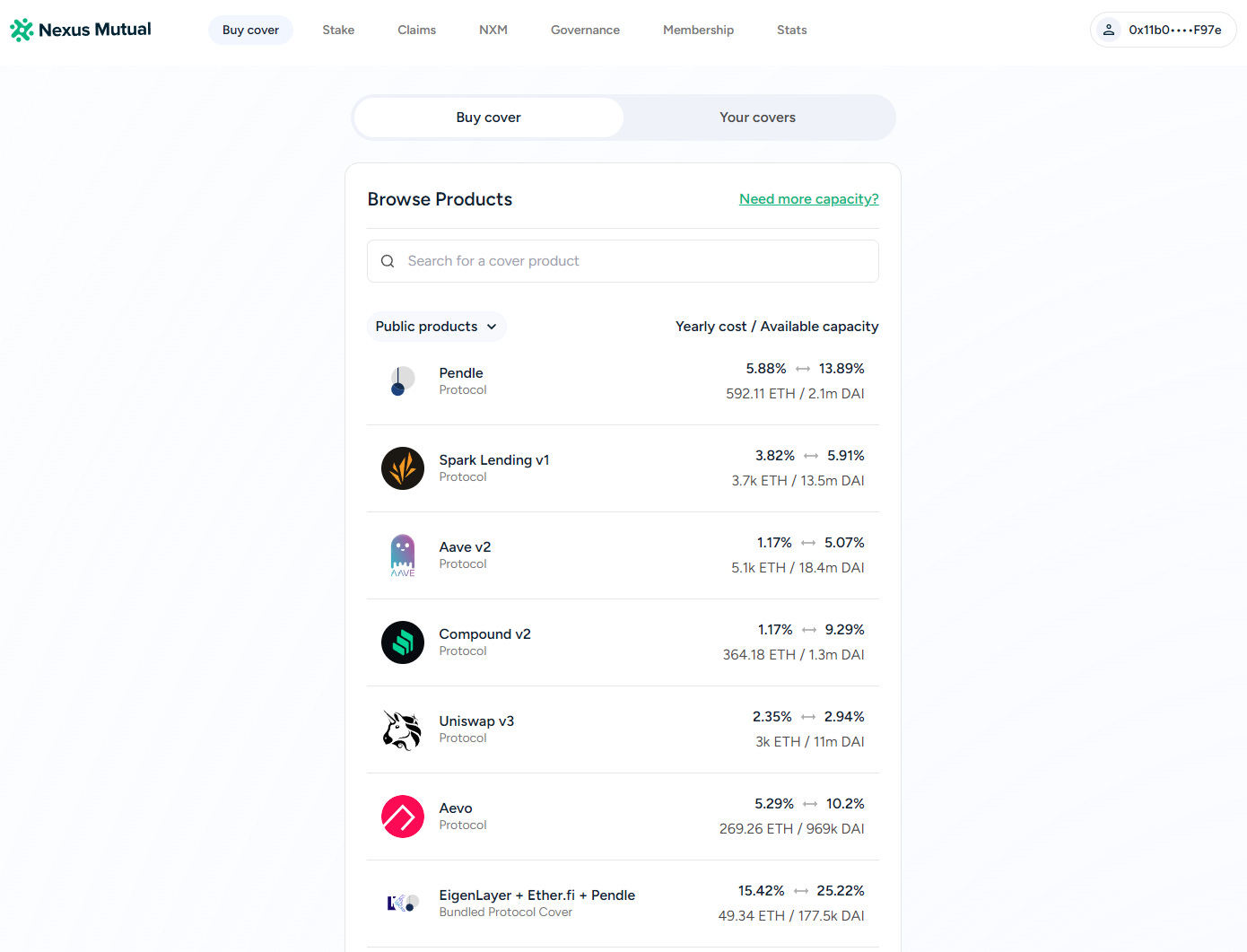Viewport: 1247px width, 952px height.
Task: Pick the Uniswap v3 product name
Action: tap(476, 721)
